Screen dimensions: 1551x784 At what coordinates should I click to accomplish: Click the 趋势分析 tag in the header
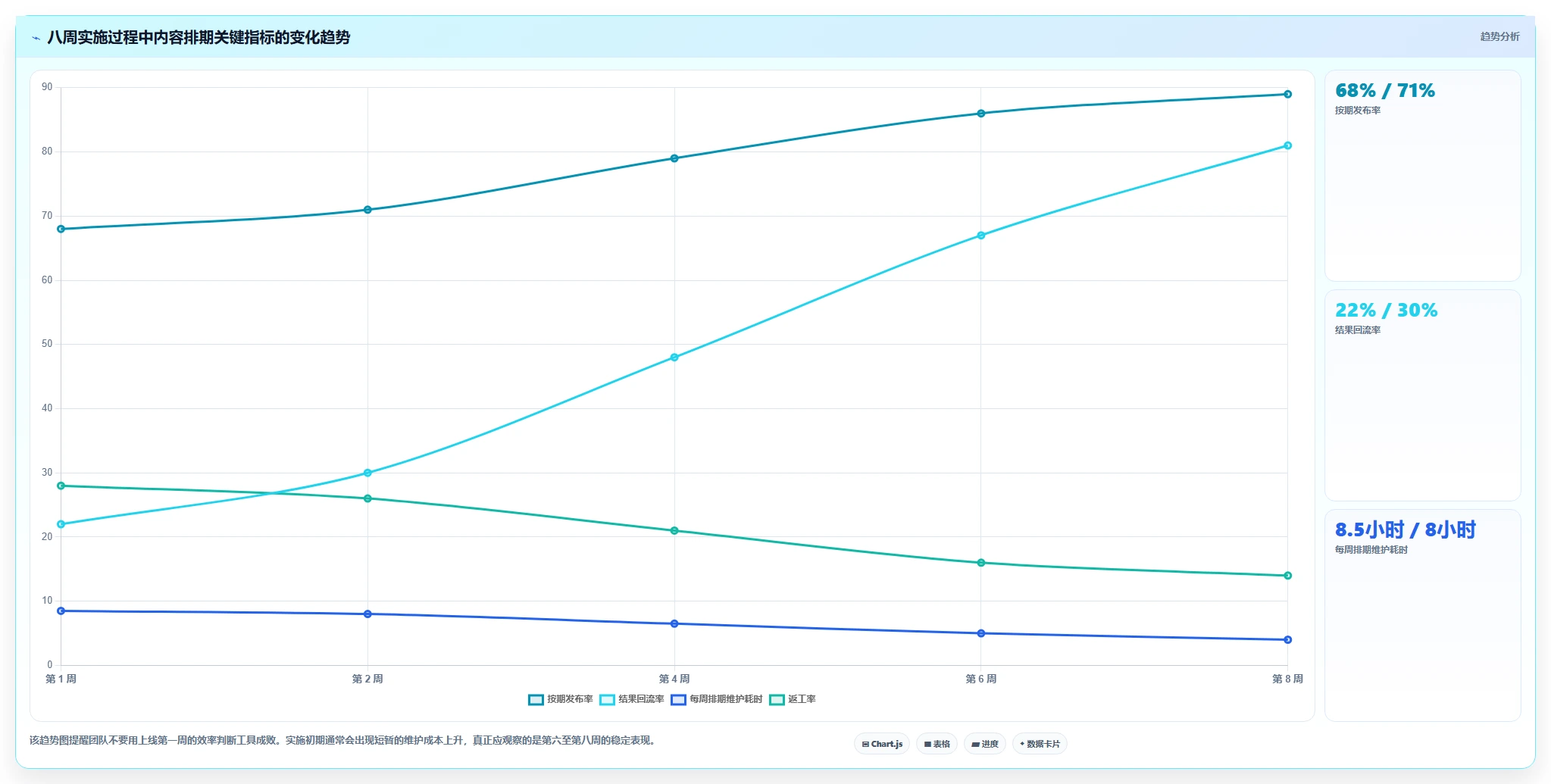pos(1499,36)
